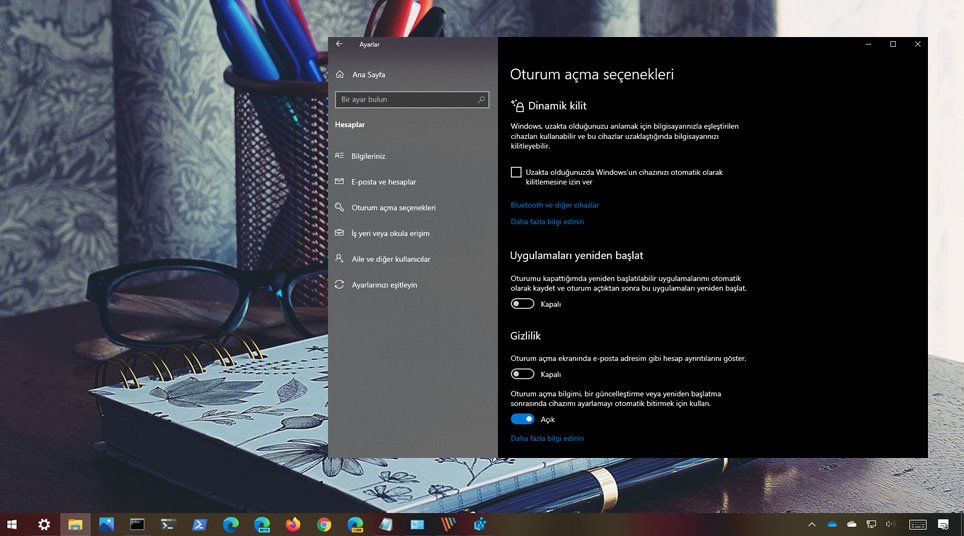
Task: Turn on Uygulamaları yeniden başlat toggle
Action: 522,304
